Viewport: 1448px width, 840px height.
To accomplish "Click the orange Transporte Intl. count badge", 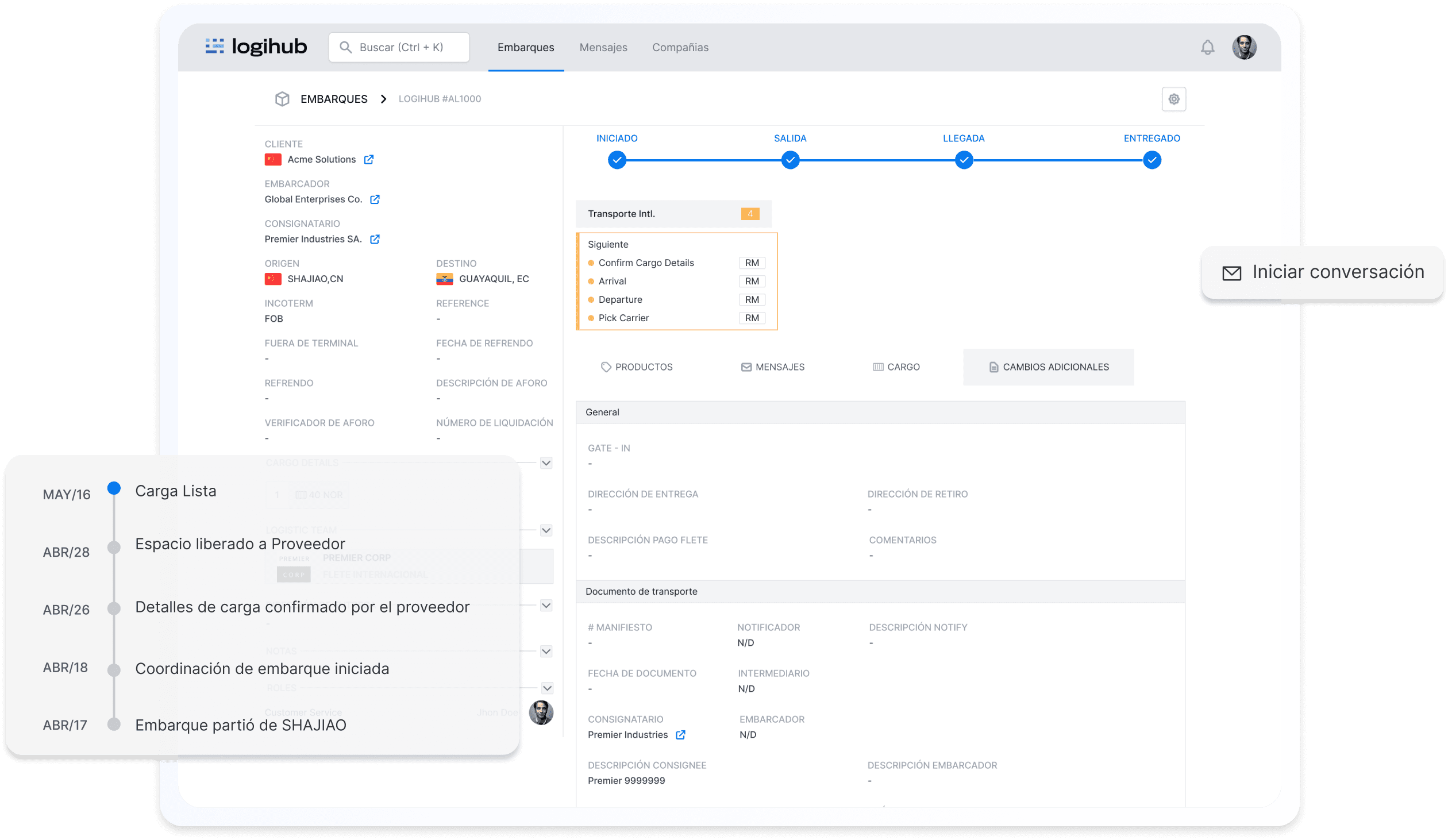I will [x=750, y=214].
